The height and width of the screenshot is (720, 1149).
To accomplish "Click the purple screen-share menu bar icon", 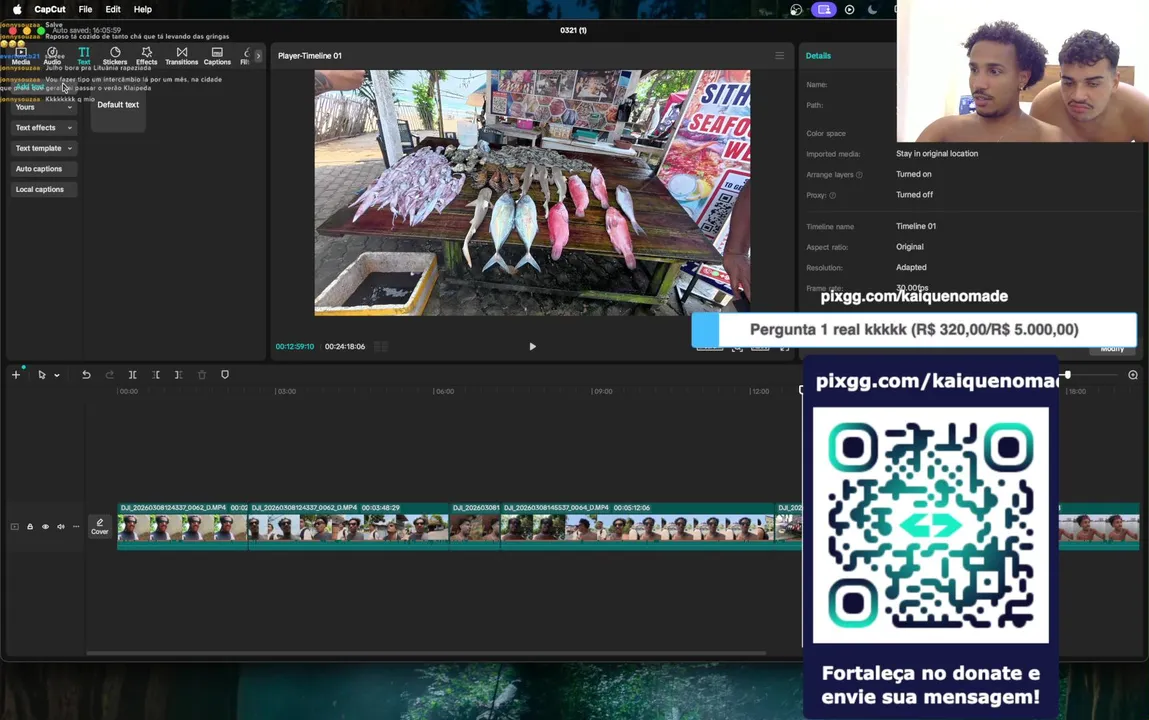I will [x=824, y=10].
